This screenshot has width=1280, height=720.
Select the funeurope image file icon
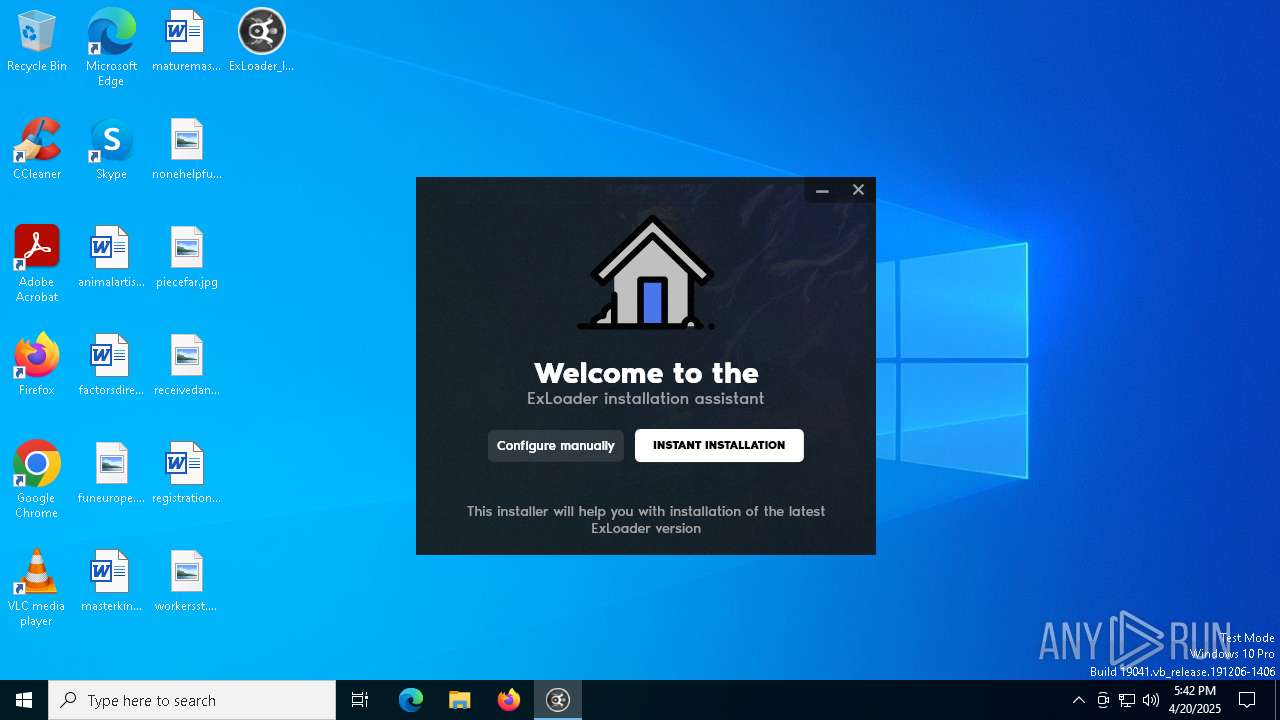[x=111, y=474]
